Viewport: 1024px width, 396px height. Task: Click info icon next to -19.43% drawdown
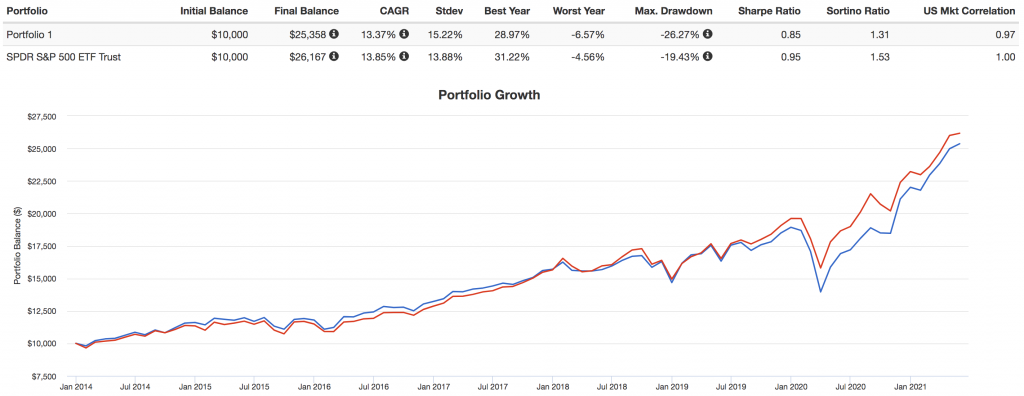708,56
